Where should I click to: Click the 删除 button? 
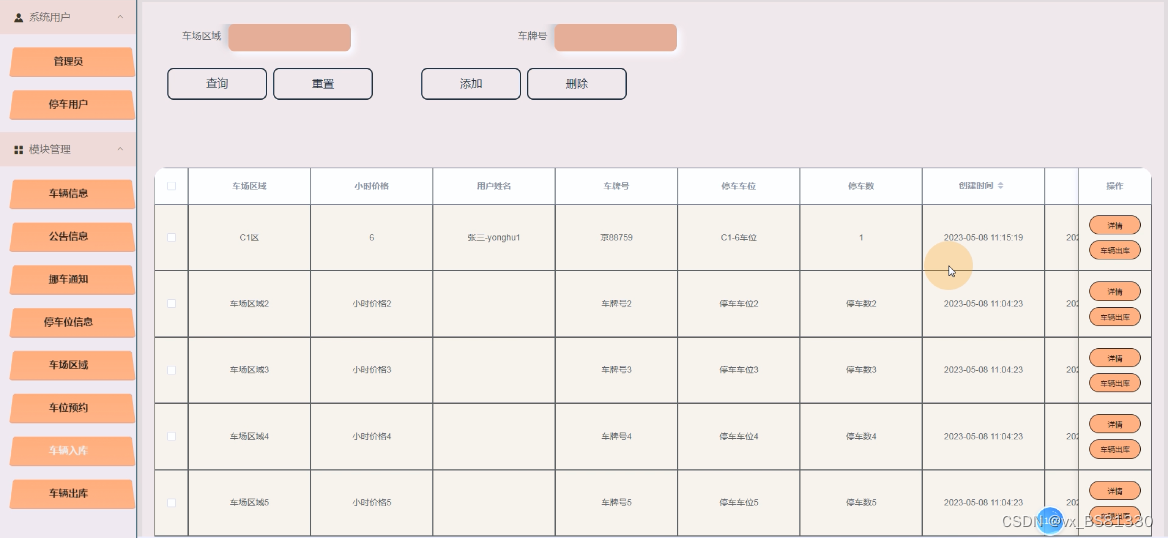(x=577, y=84)
